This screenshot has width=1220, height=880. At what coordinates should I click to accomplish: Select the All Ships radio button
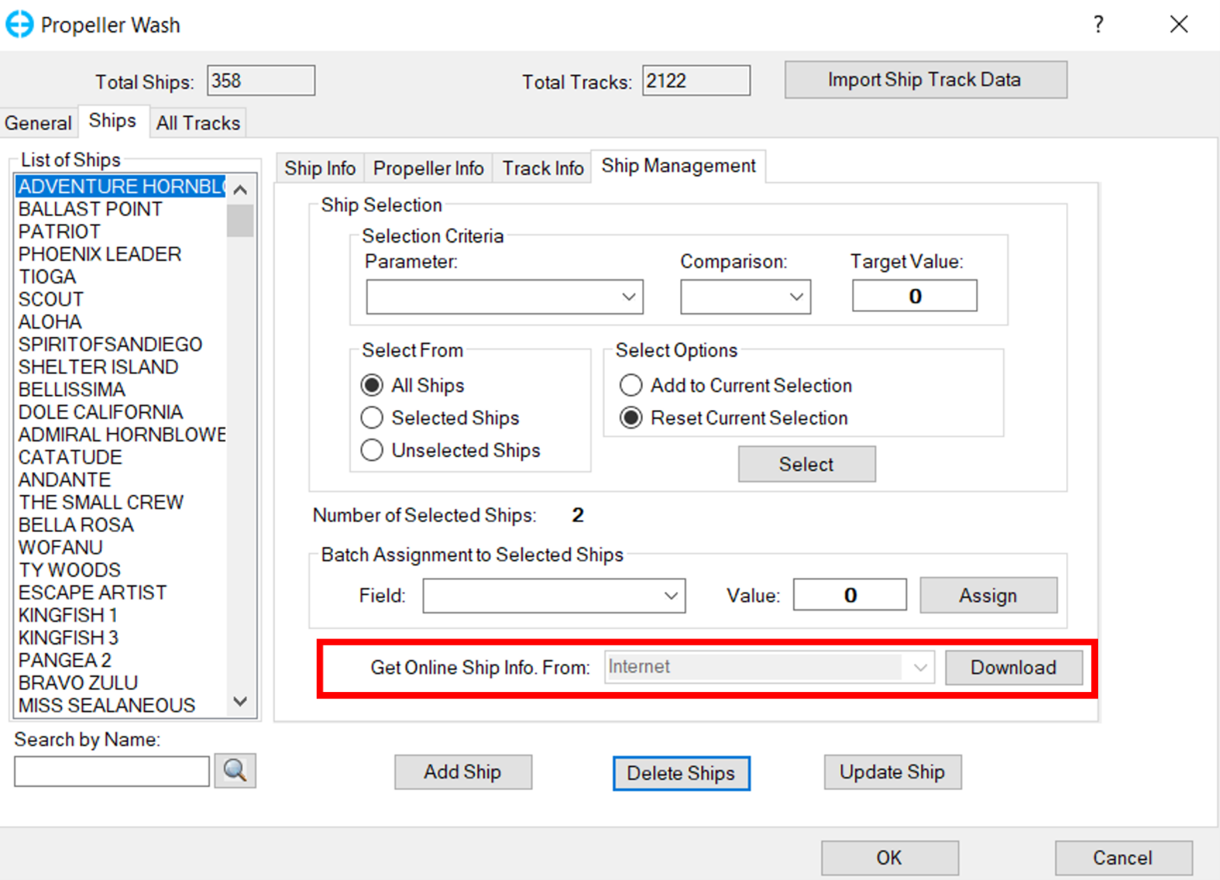(x=371, y=385)
